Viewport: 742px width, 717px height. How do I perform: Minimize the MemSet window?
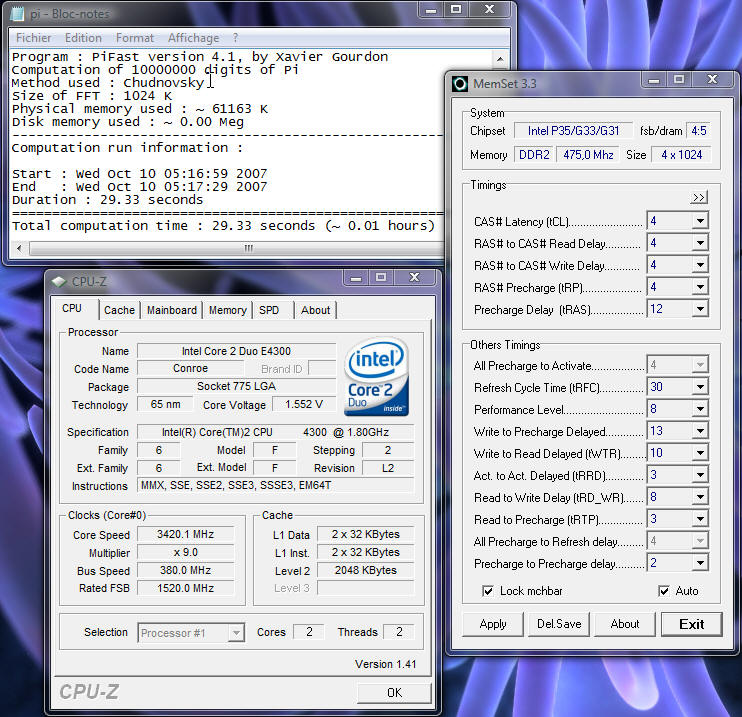coord(654,80)
